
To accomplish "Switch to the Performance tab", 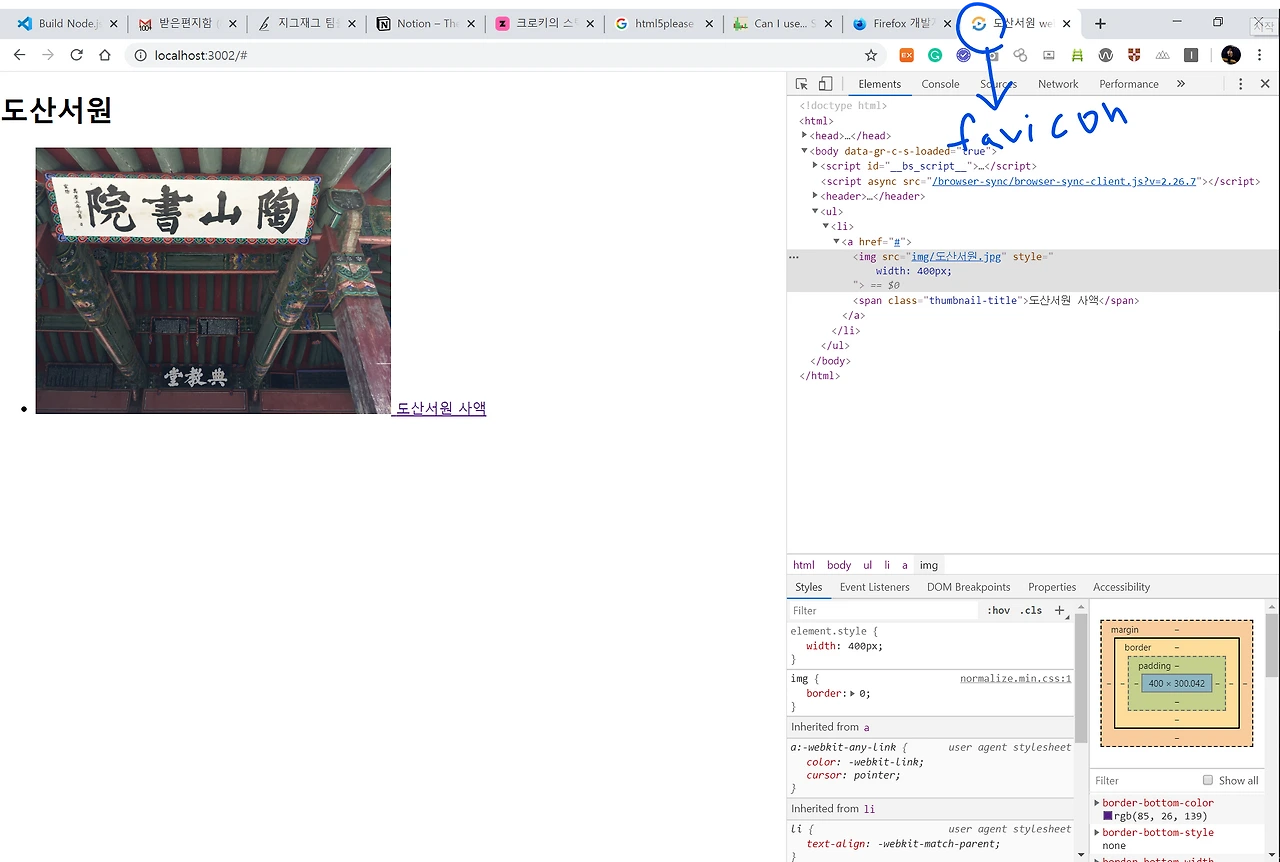I will [x=1128, y=84].
